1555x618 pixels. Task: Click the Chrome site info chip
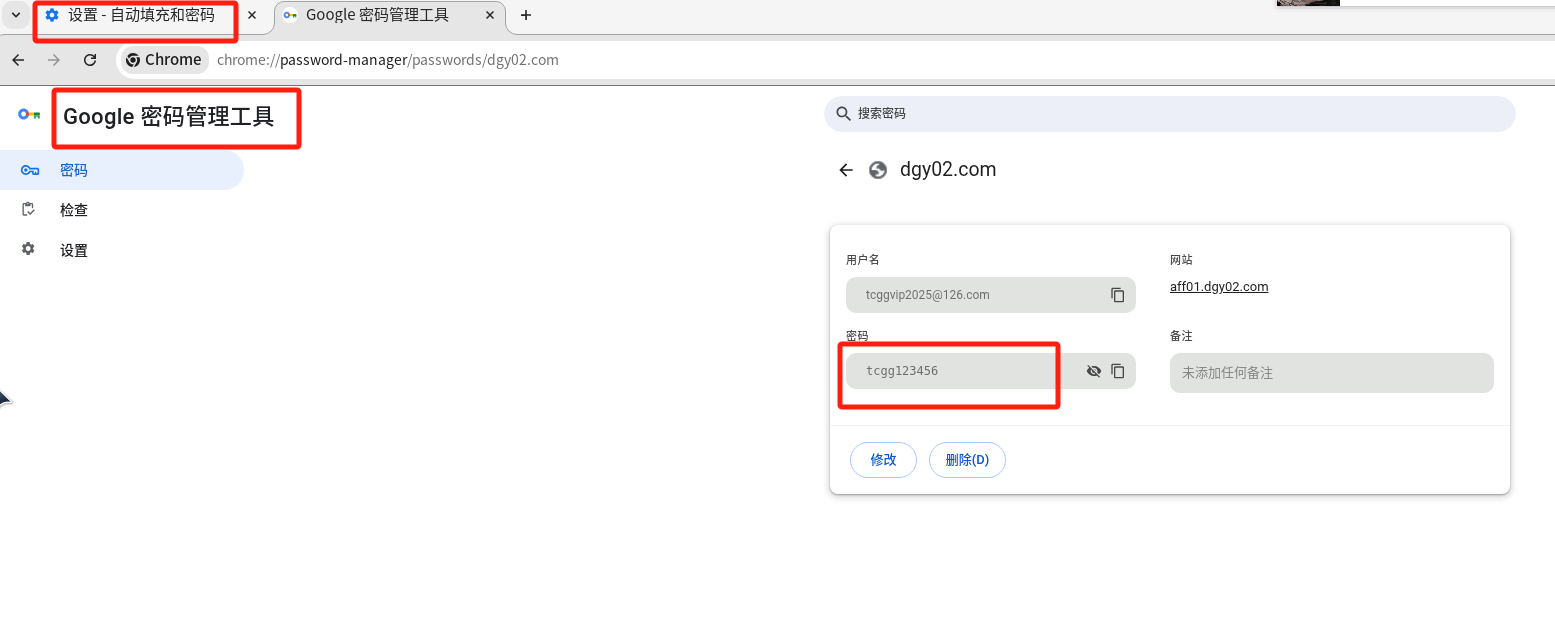click(164, 60)
